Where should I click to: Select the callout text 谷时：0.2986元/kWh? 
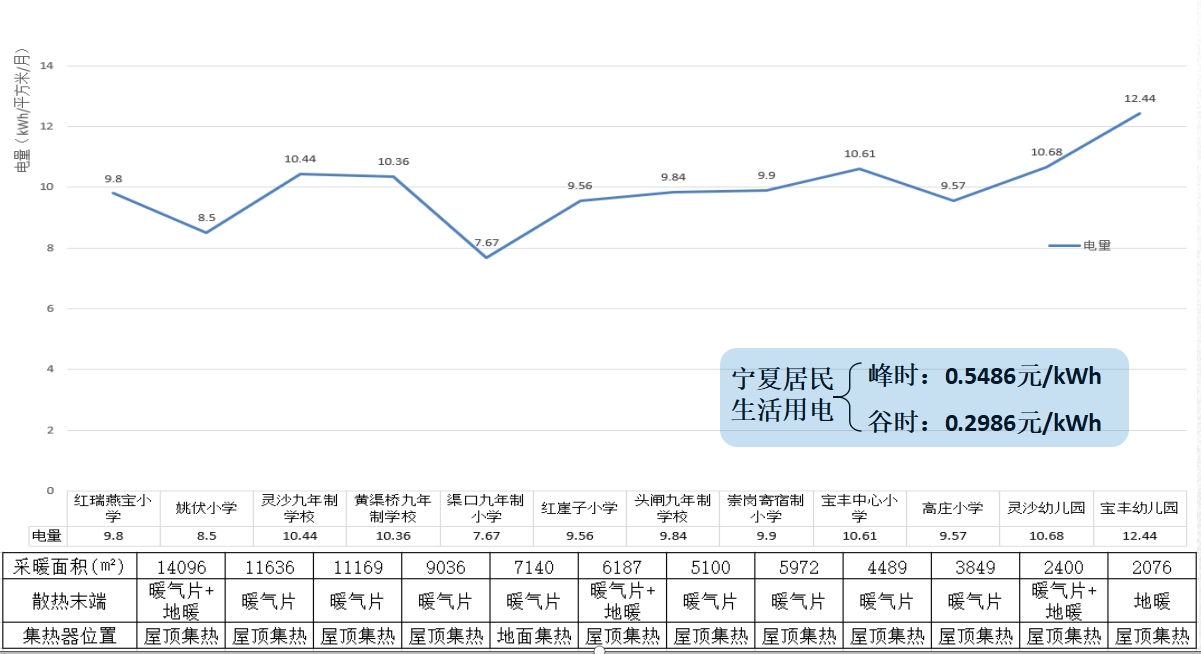pyautogui.click(x=984, y=423)
